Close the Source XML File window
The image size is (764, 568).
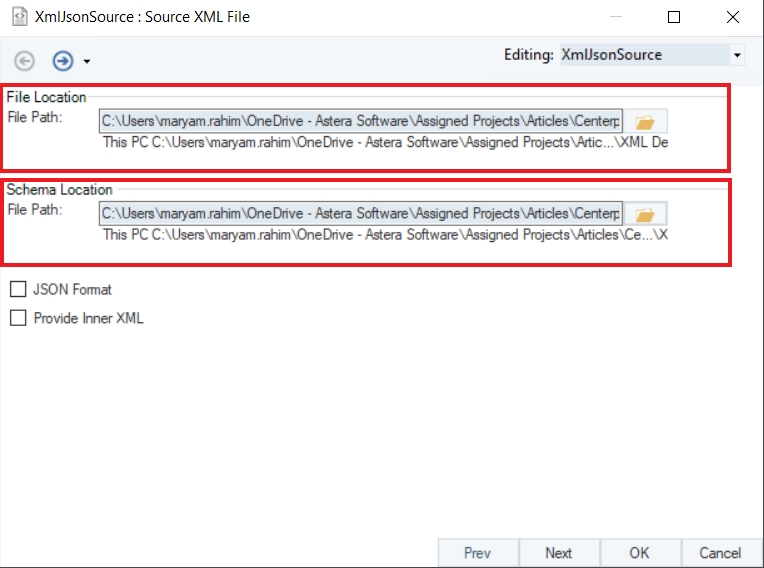[x=733, y=17]
